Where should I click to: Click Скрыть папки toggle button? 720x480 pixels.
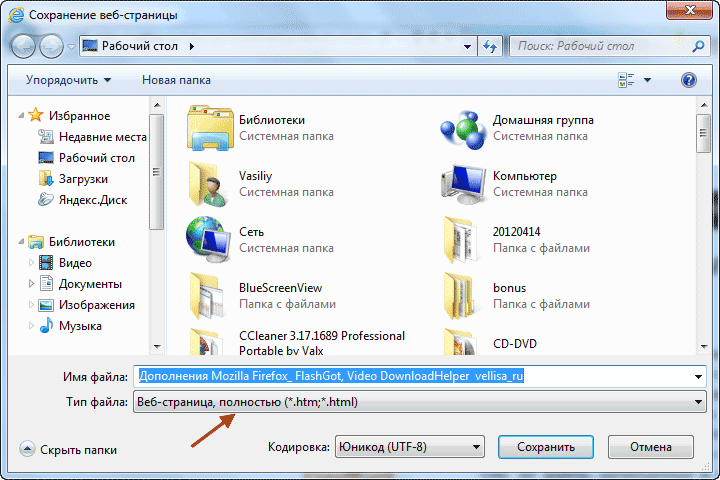point(68,449)
